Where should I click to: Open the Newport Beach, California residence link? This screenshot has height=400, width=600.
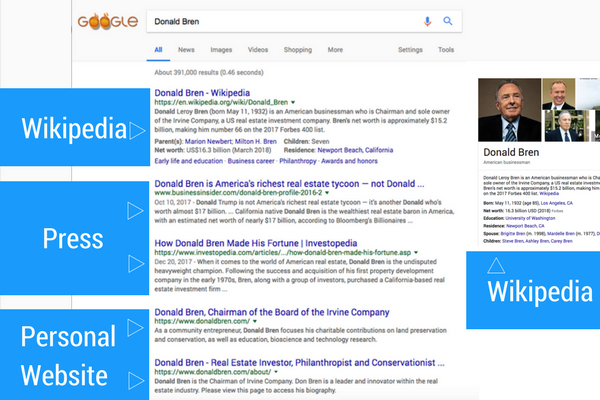355,150
